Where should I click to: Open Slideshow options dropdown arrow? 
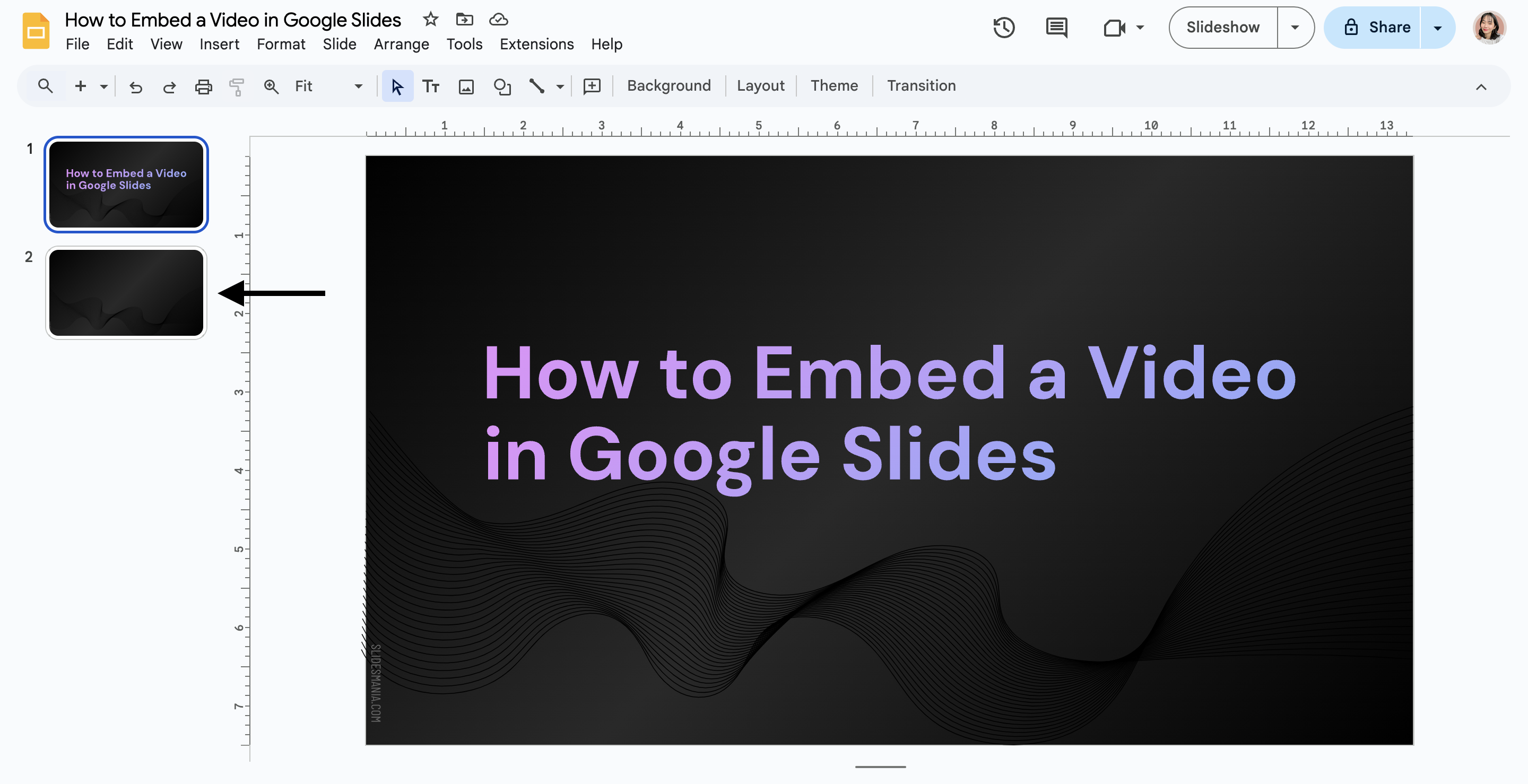tap(1295, 27)
